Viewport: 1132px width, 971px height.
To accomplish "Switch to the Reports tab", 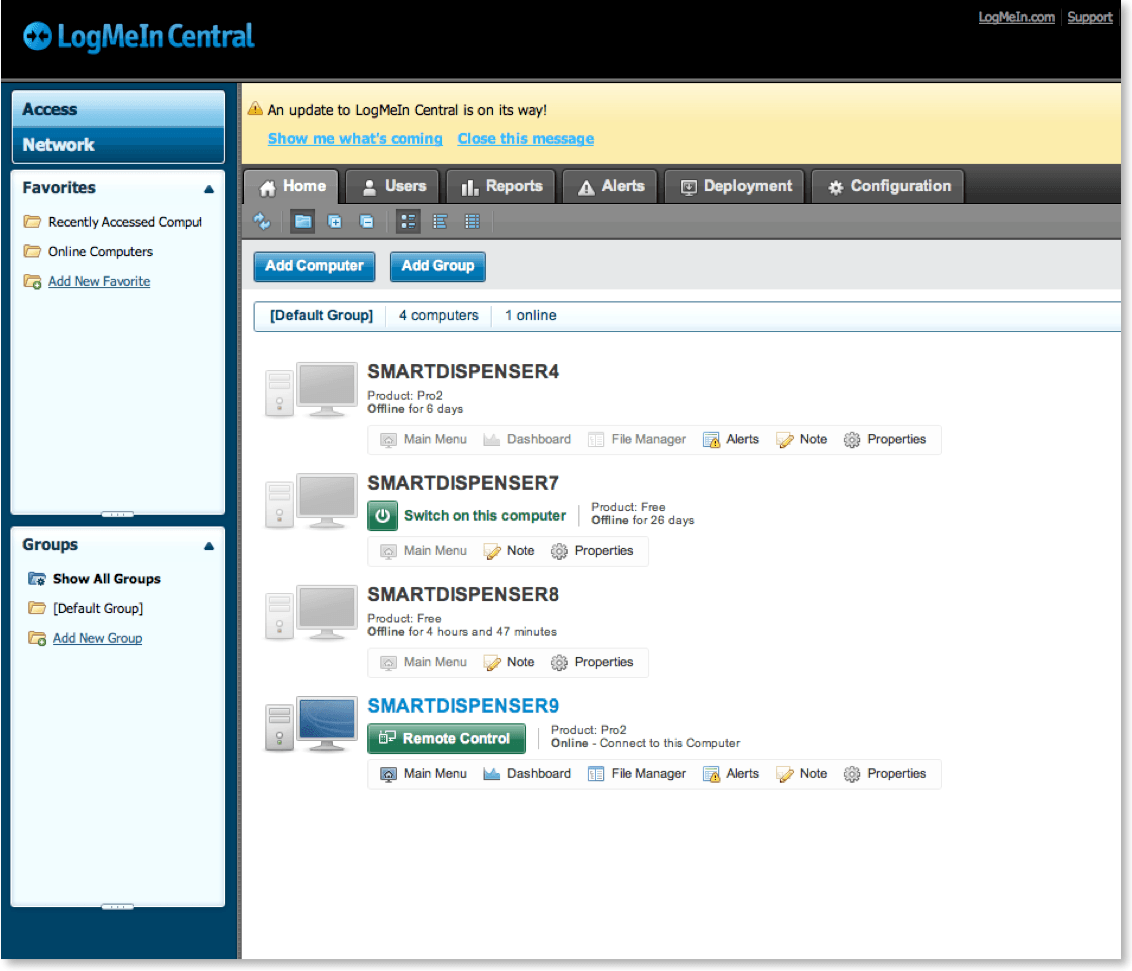I will tap(501, 186).
